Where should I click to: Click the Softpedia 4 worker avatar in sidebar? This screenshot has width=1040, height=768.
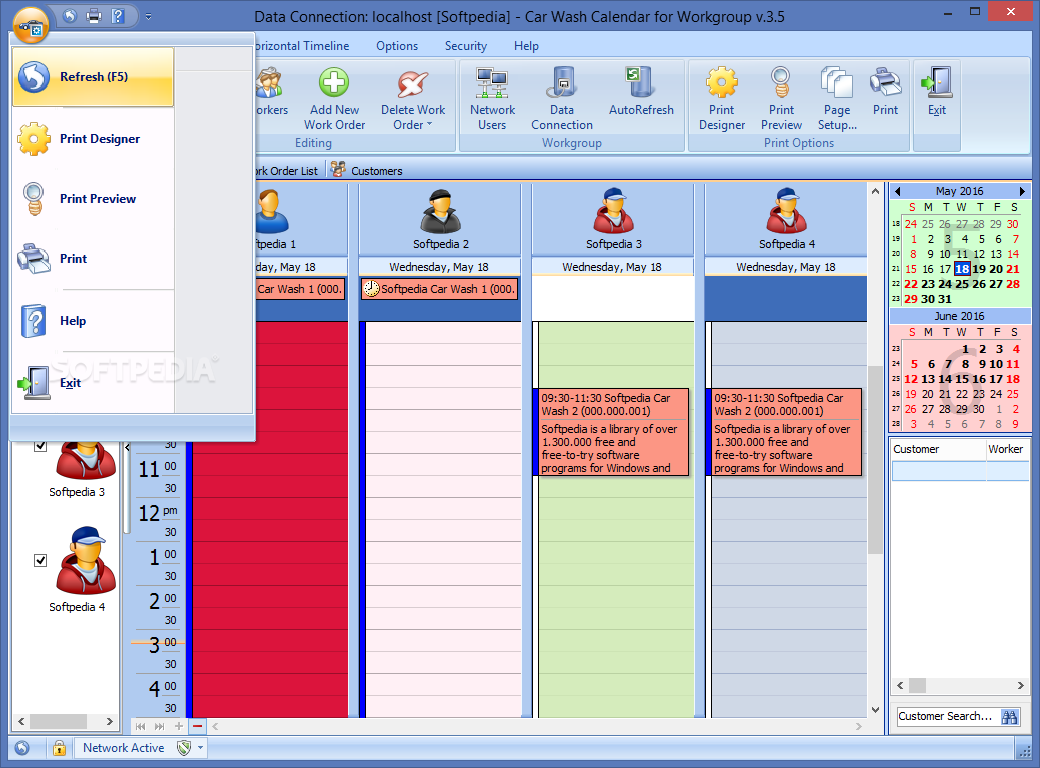tap(86, 560)
